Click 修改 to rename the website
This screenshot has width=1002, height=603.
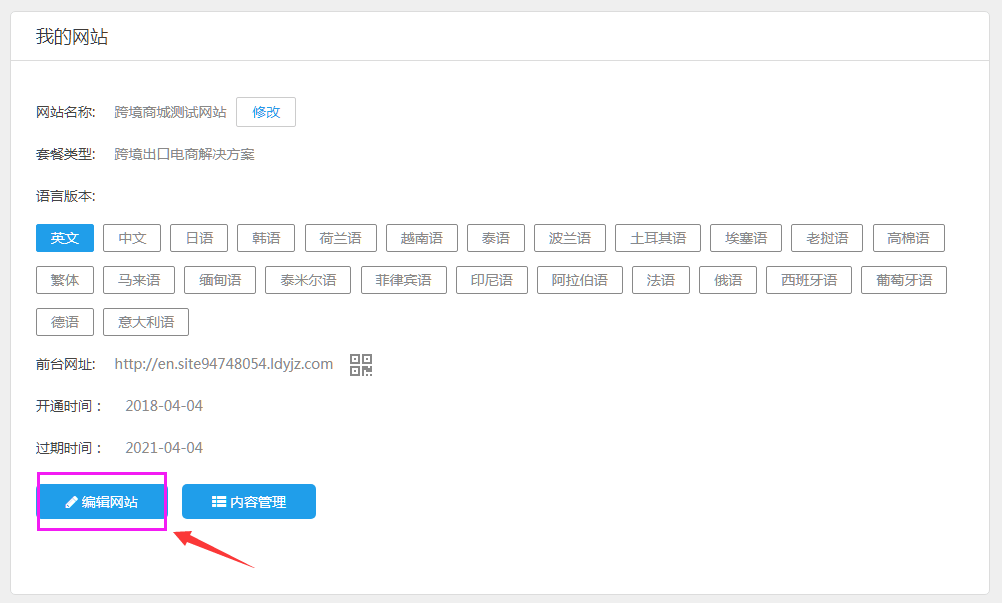point(266,112)
